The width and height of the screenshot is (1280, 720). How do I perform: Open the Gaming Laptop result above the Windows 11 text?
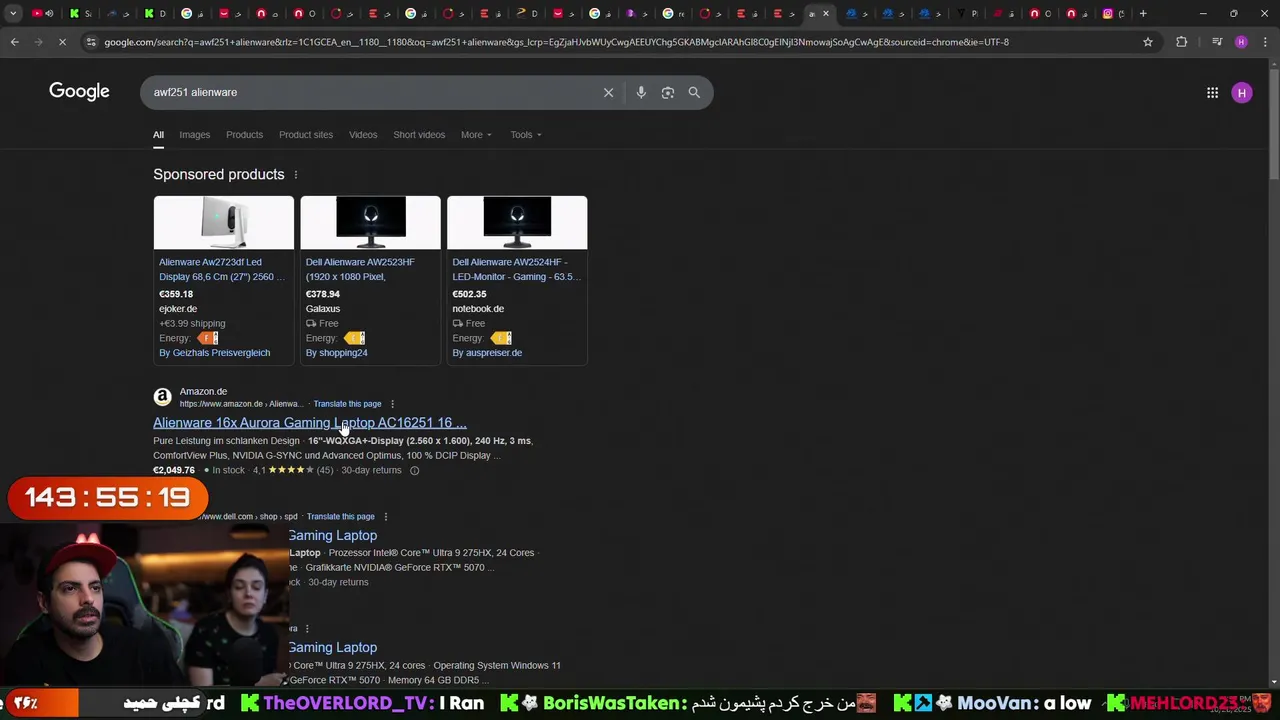point(333,648)
